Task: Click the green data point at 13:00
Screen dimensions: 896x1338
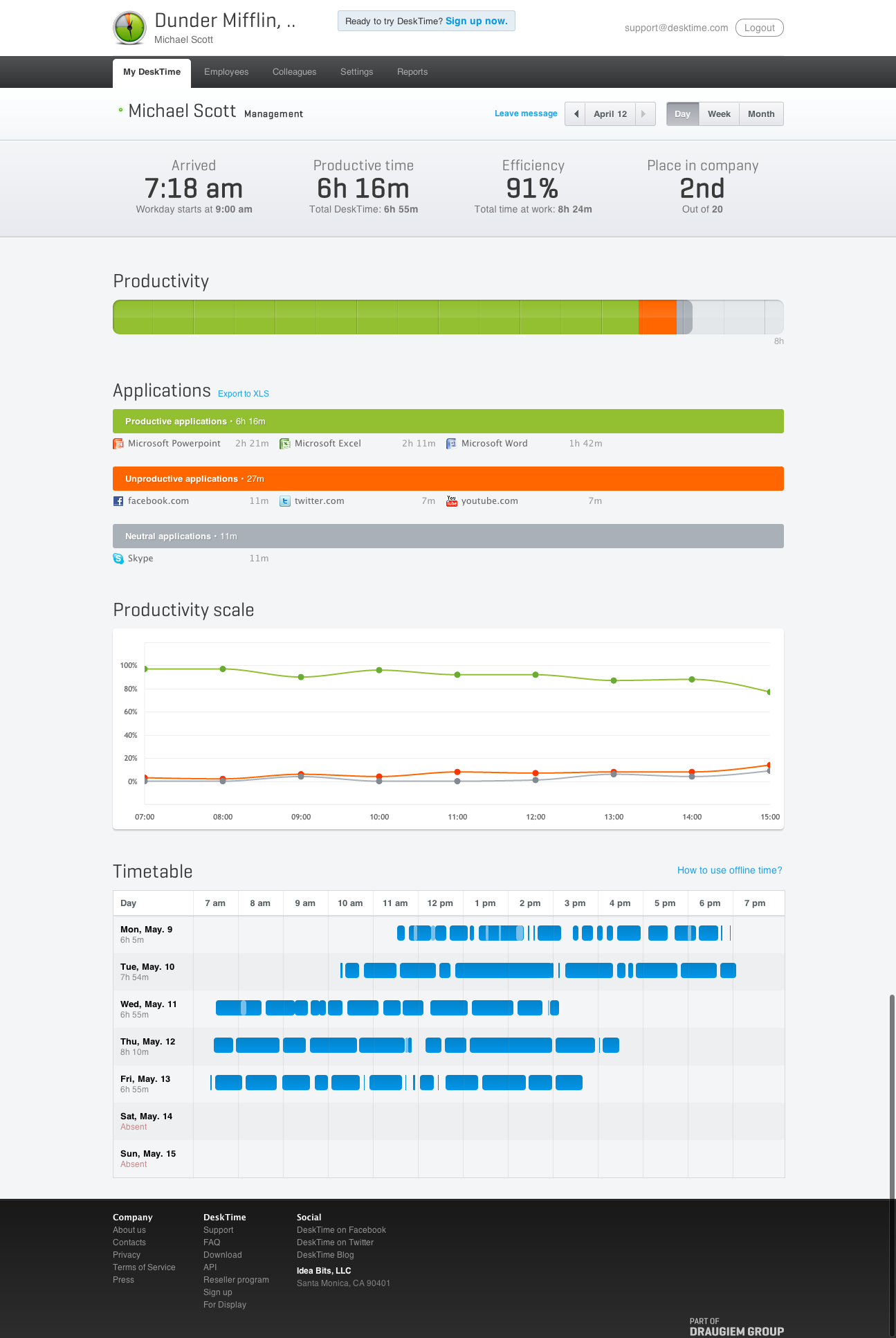Action: [x=614, y=680]
